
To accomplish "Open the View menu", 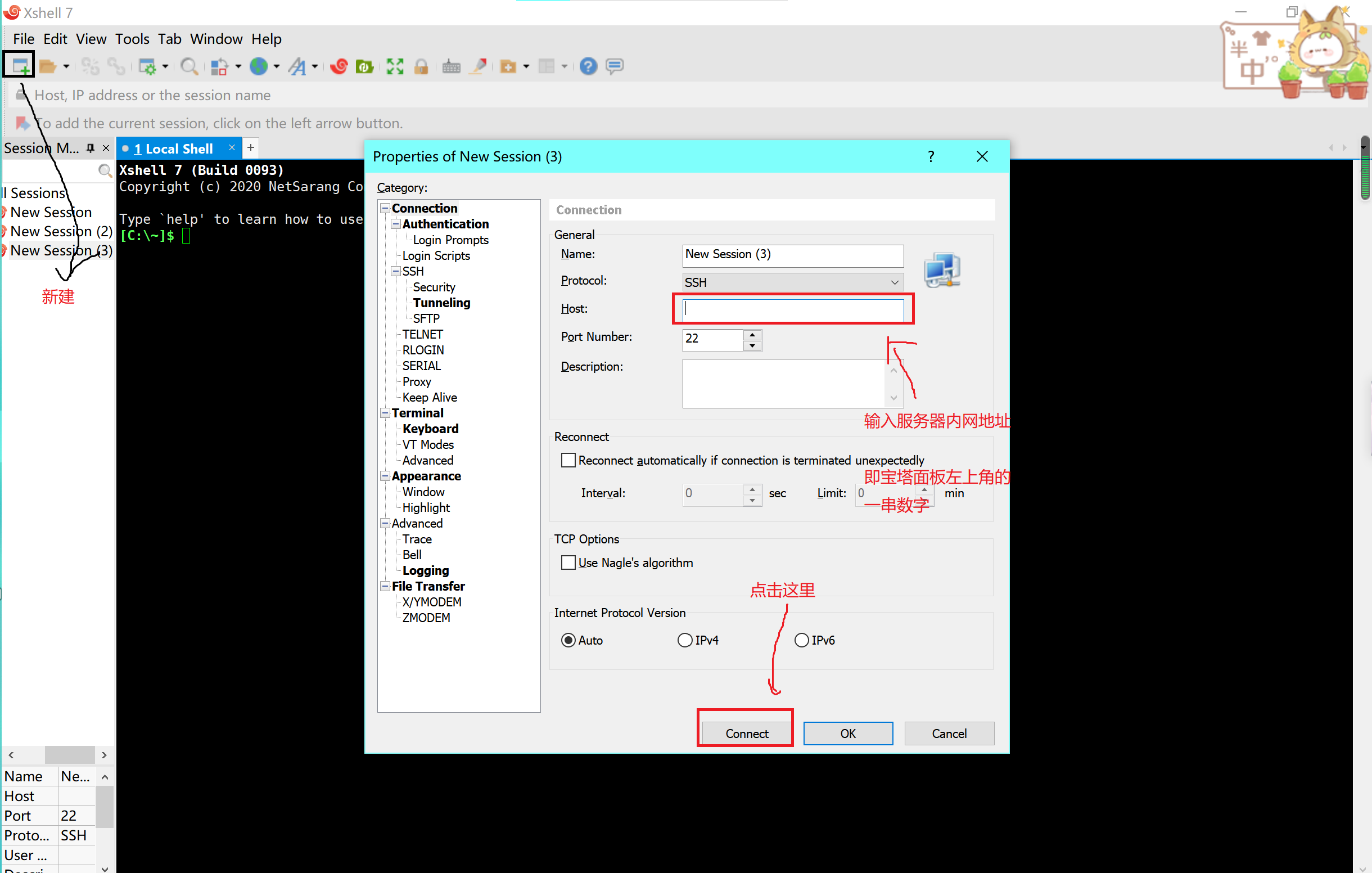I will point(91,39).
